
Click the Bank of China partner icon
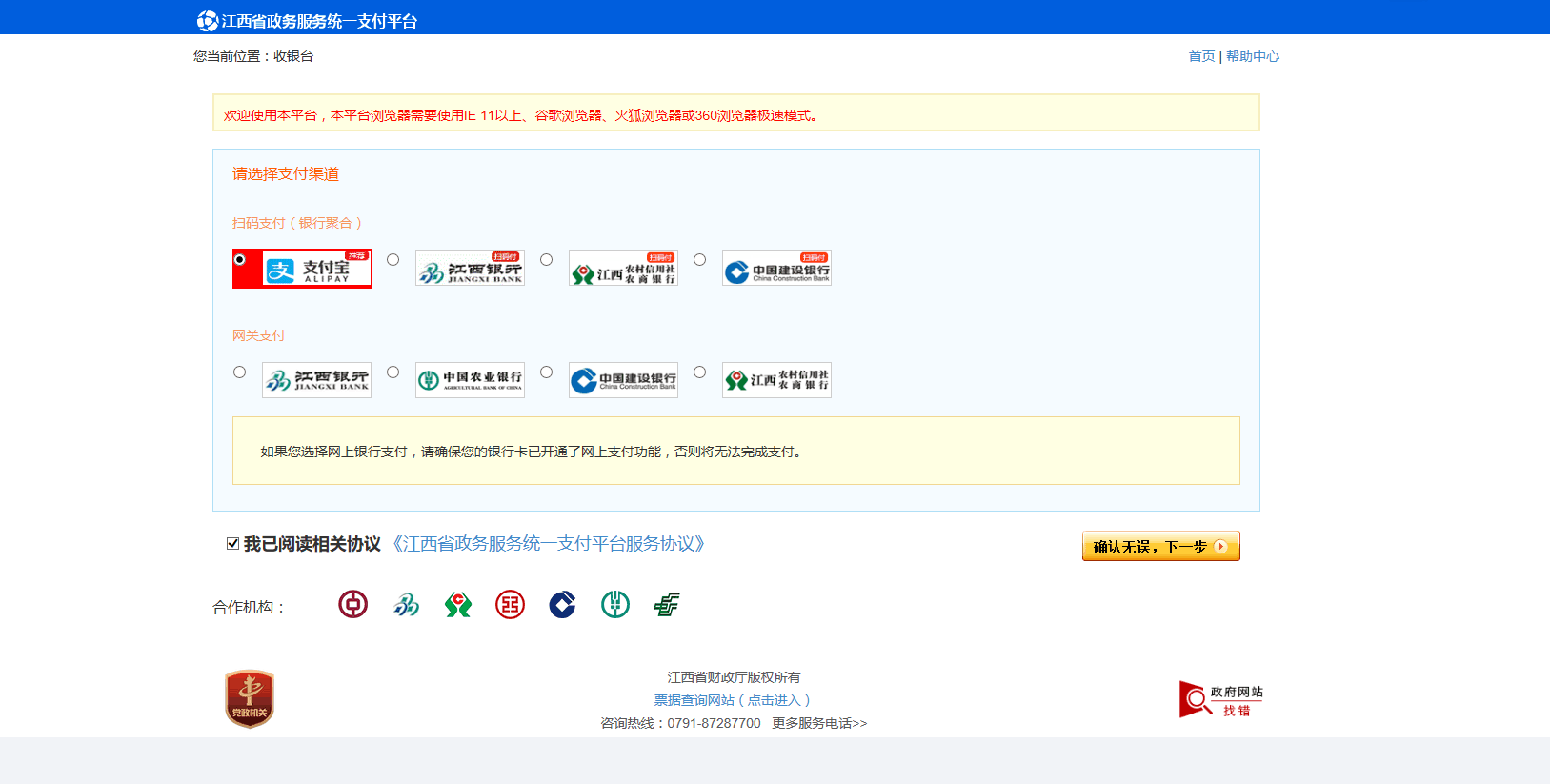352,604
